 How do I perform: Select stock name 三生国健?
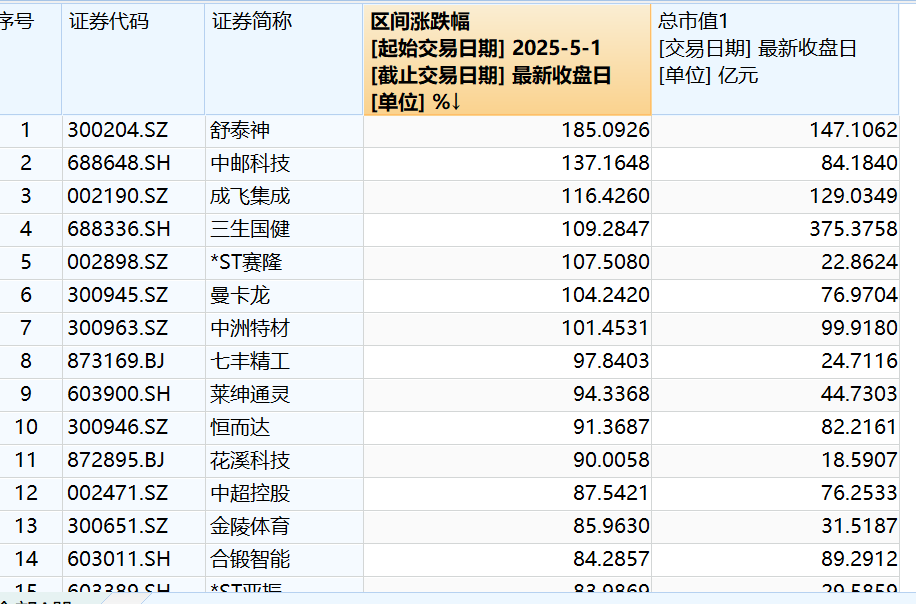250,229
